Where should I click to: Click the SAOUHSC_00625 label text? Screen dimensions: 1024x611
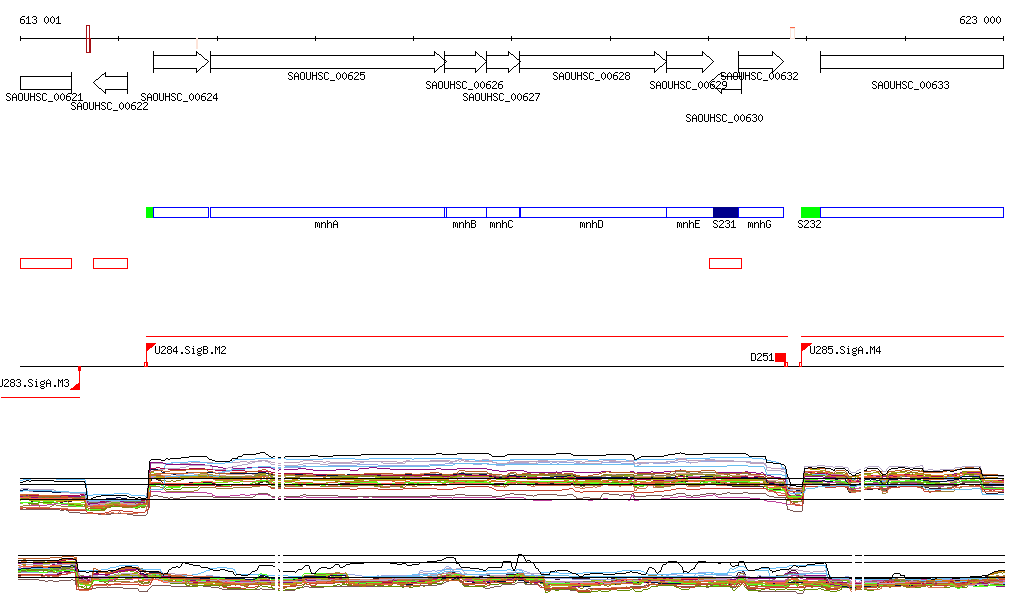[x=327, y=76]
